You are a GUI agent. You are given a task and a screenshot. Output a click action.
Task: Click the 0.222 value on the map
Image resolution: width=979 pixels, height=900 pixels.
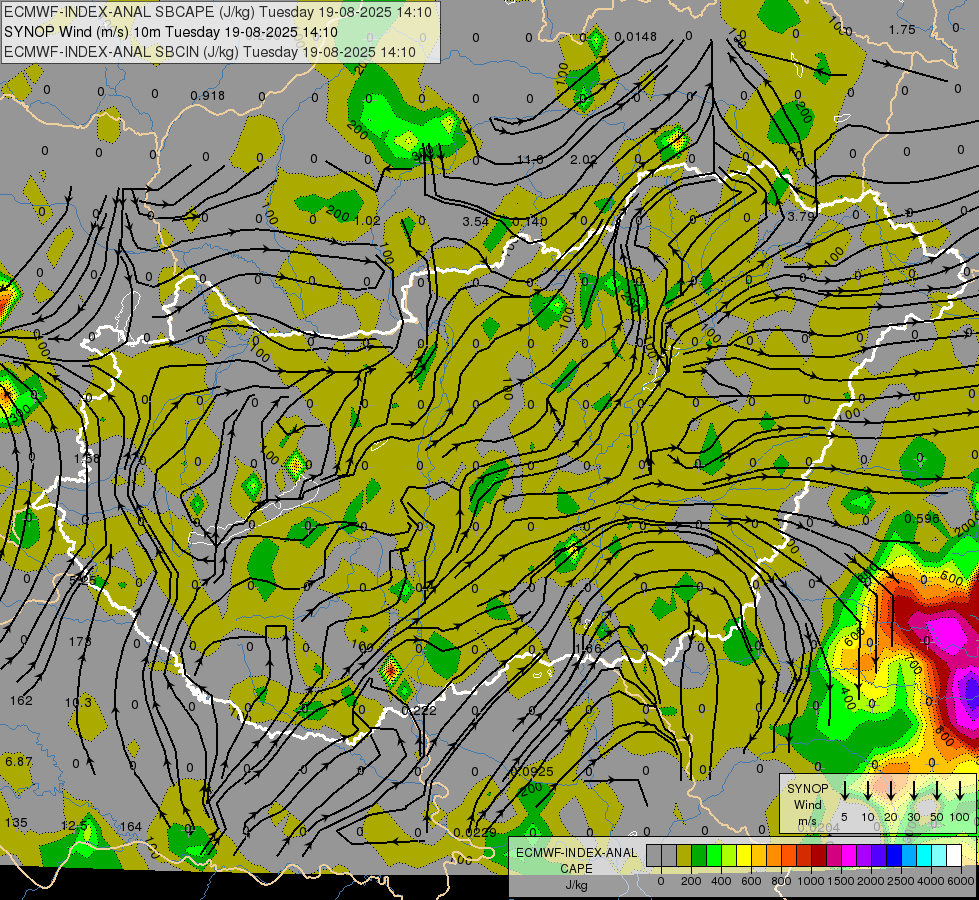pyautogui.click(x=419, y=710)
